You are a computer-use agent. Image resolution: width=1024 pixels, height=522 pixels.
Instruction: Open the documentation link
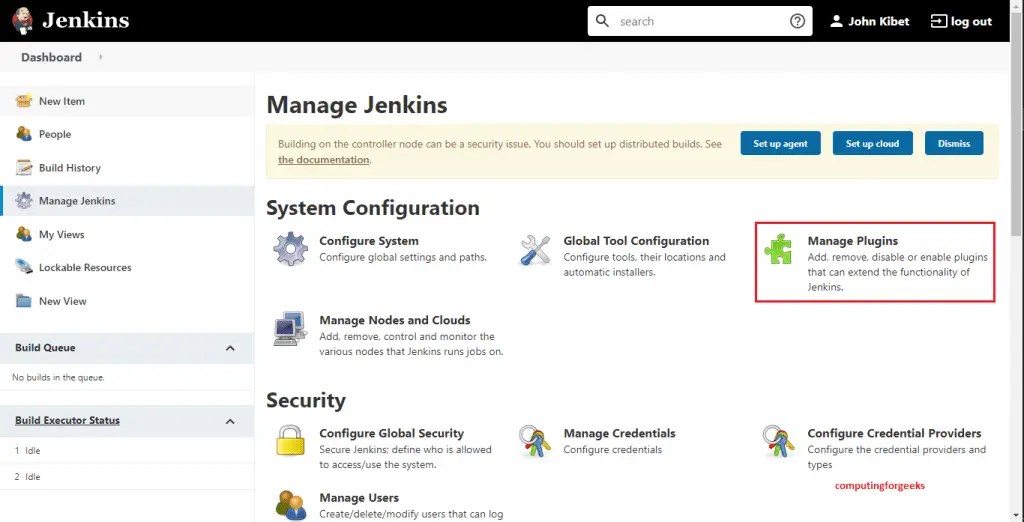[x=323, y=159]
